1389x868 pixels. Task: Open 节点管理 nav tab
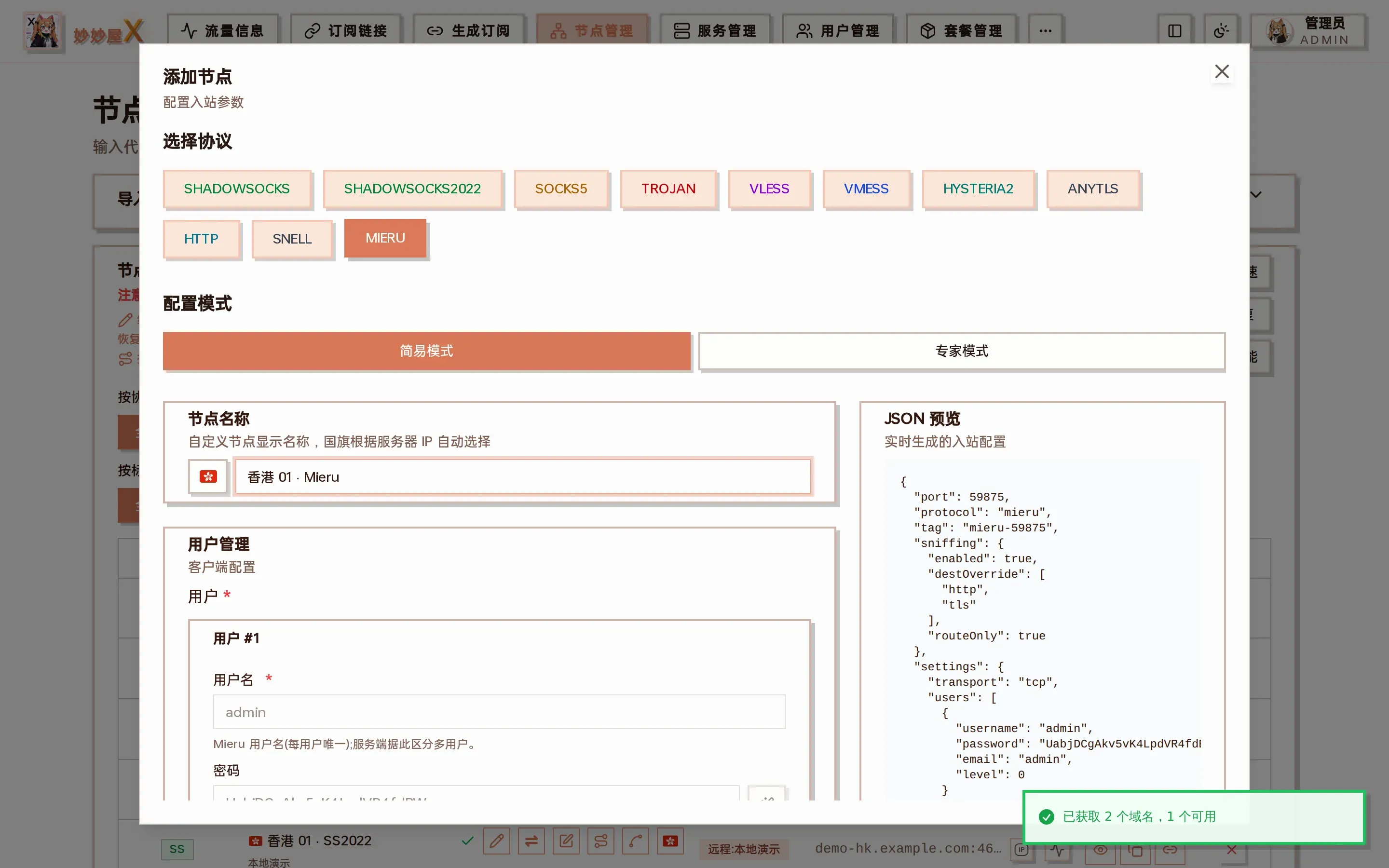click(592, 30)
